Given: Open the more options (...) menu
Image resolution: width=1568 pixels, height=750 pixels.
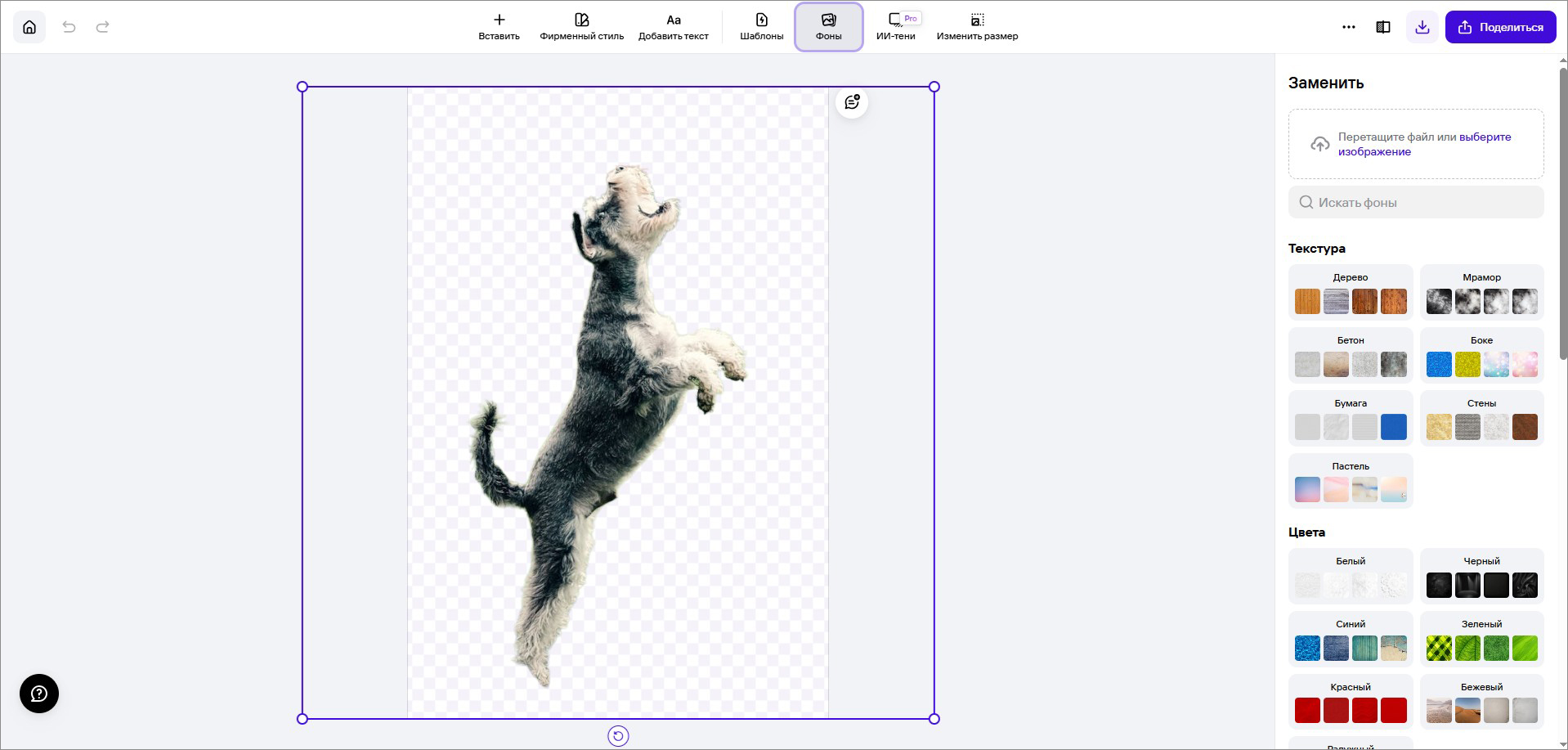Looking at the screenshot, I should point(1347,26).
